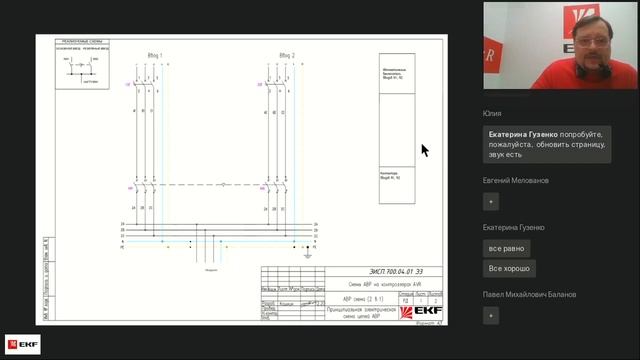Image resolution: width=640 pixels, height=360 pixels.
Task: Click the 'Ввод 1' label on schematic
Action: (x=155, y=55)
